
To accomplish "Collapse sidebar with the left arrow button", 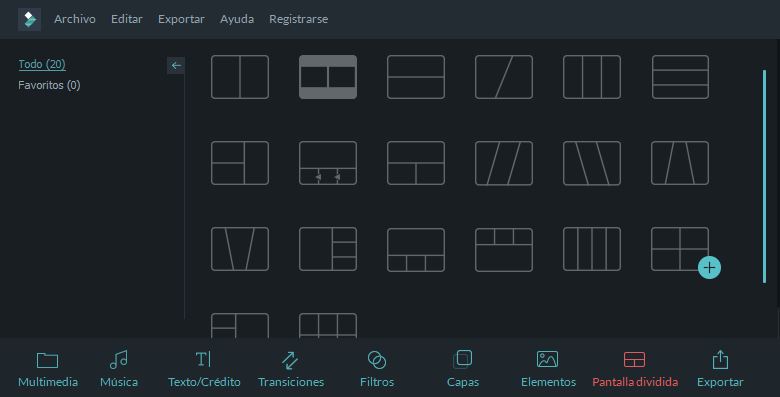I will [176, 65].
